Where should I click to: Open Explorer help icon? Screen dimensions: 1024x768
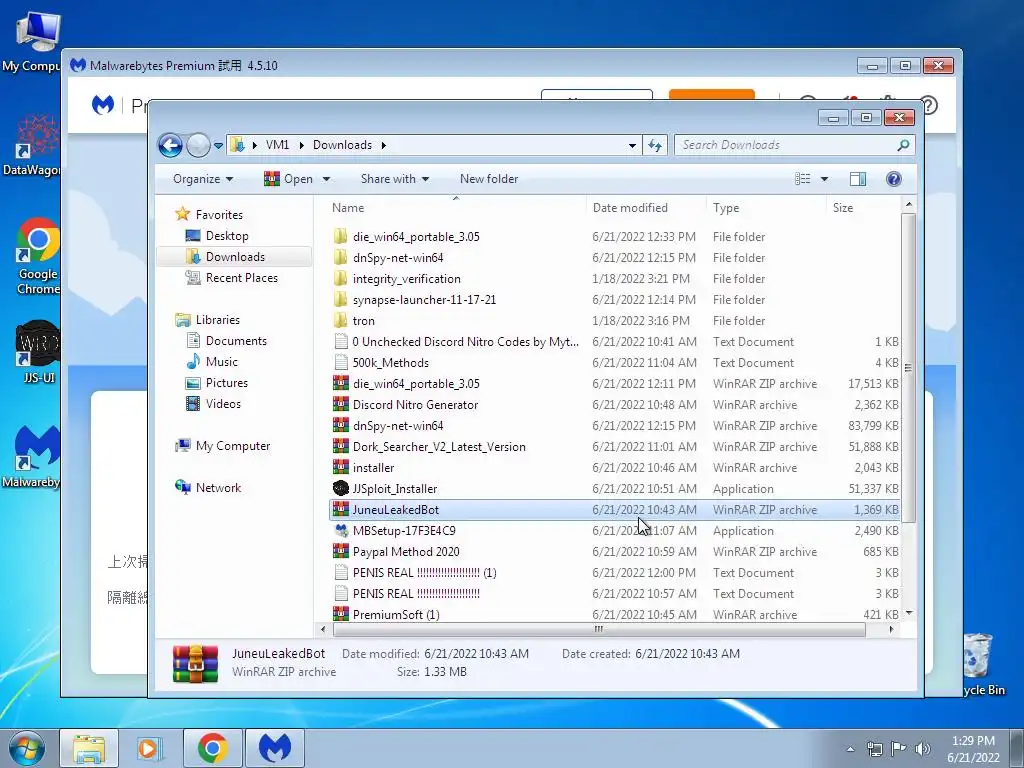pyautogui.click(x=893, y=179)
